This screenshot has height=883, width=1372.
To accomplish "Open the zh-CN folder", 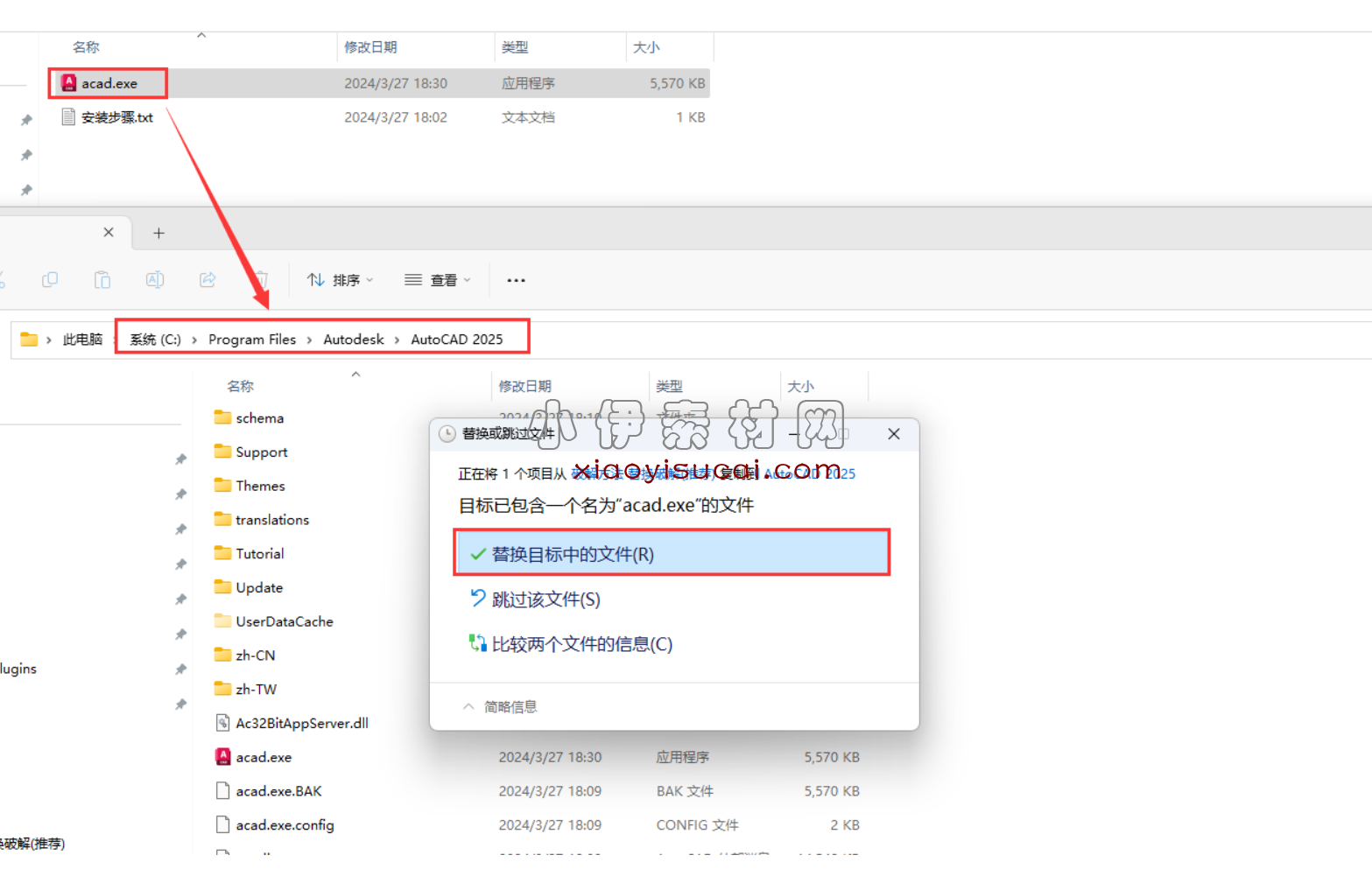I will tap(245, 655).
